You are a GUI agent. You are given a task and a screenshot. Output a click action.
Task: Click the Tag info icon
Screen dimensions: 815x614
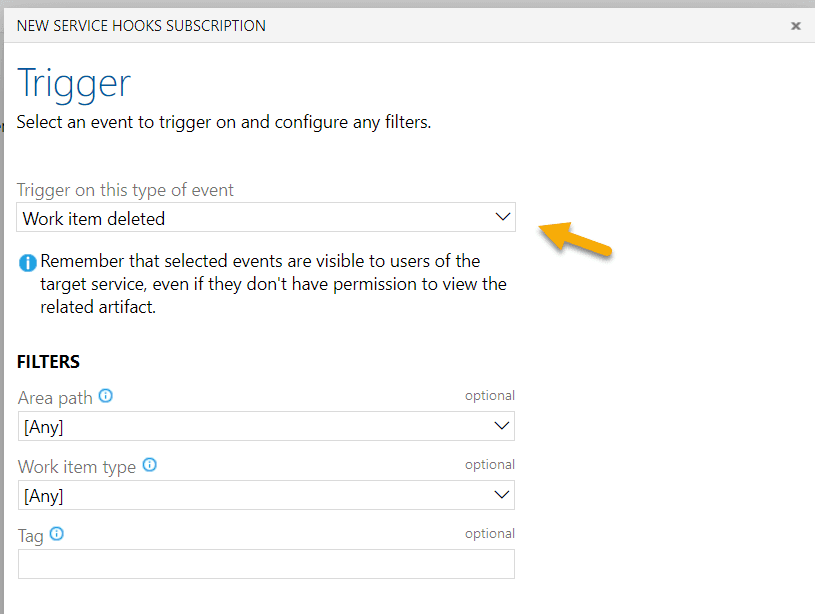point(57,534)
